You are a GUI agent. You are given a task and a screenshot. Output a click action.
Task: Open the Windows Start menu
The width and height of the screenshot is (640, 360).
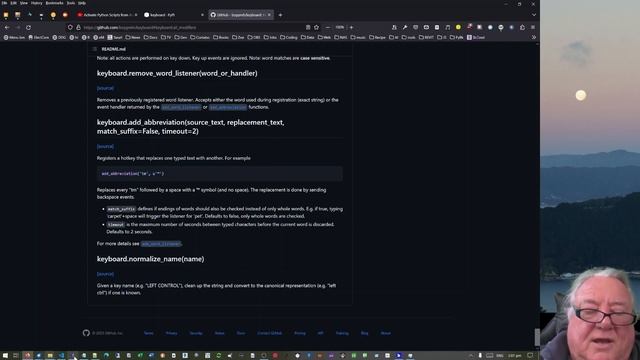pyautogui.click(x=5, y=356)
